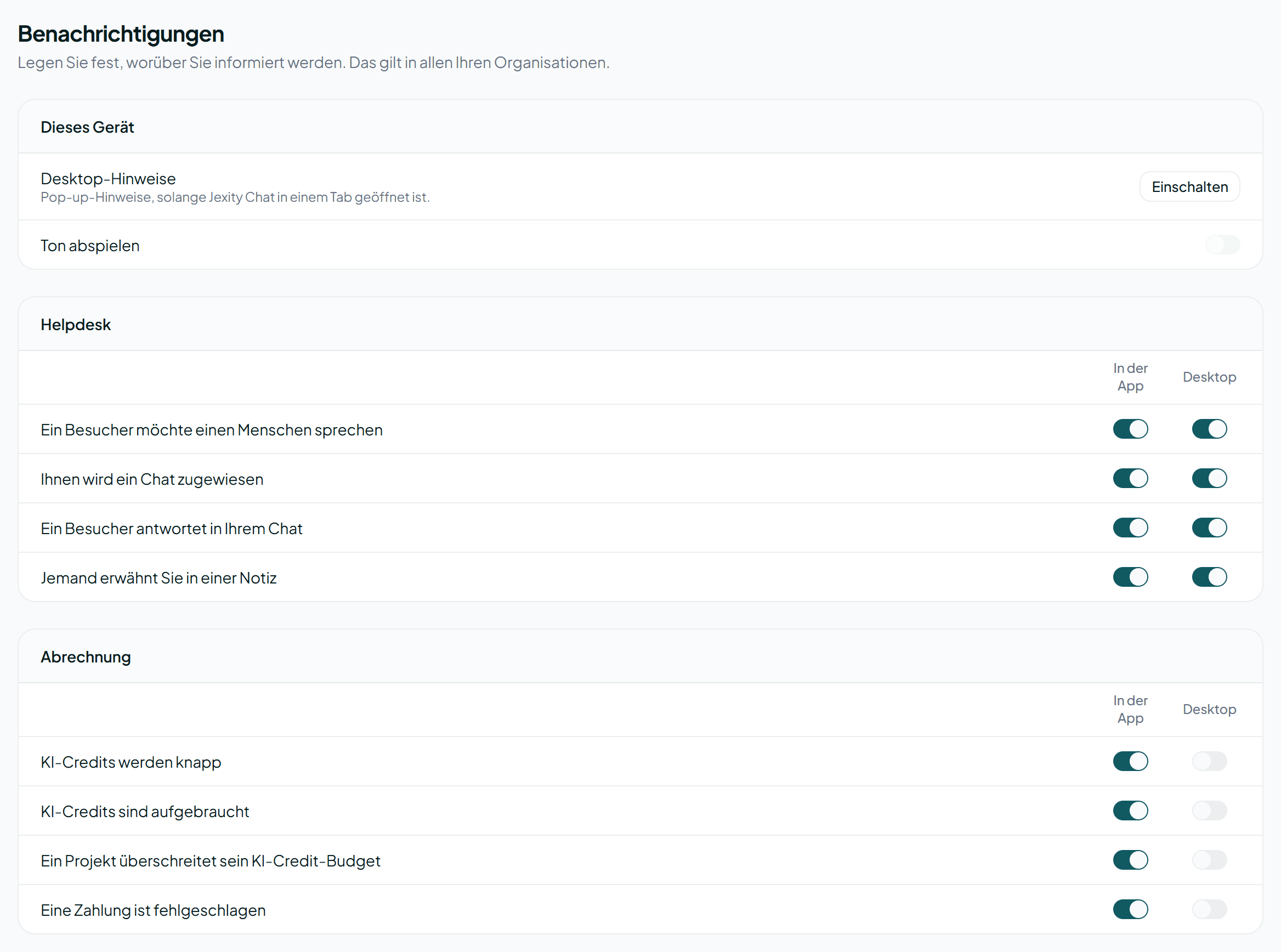The image size is (1281, 952).
Task: Click the Einschalten button for Desktop-Hinweise
Action: [1189, 186]
